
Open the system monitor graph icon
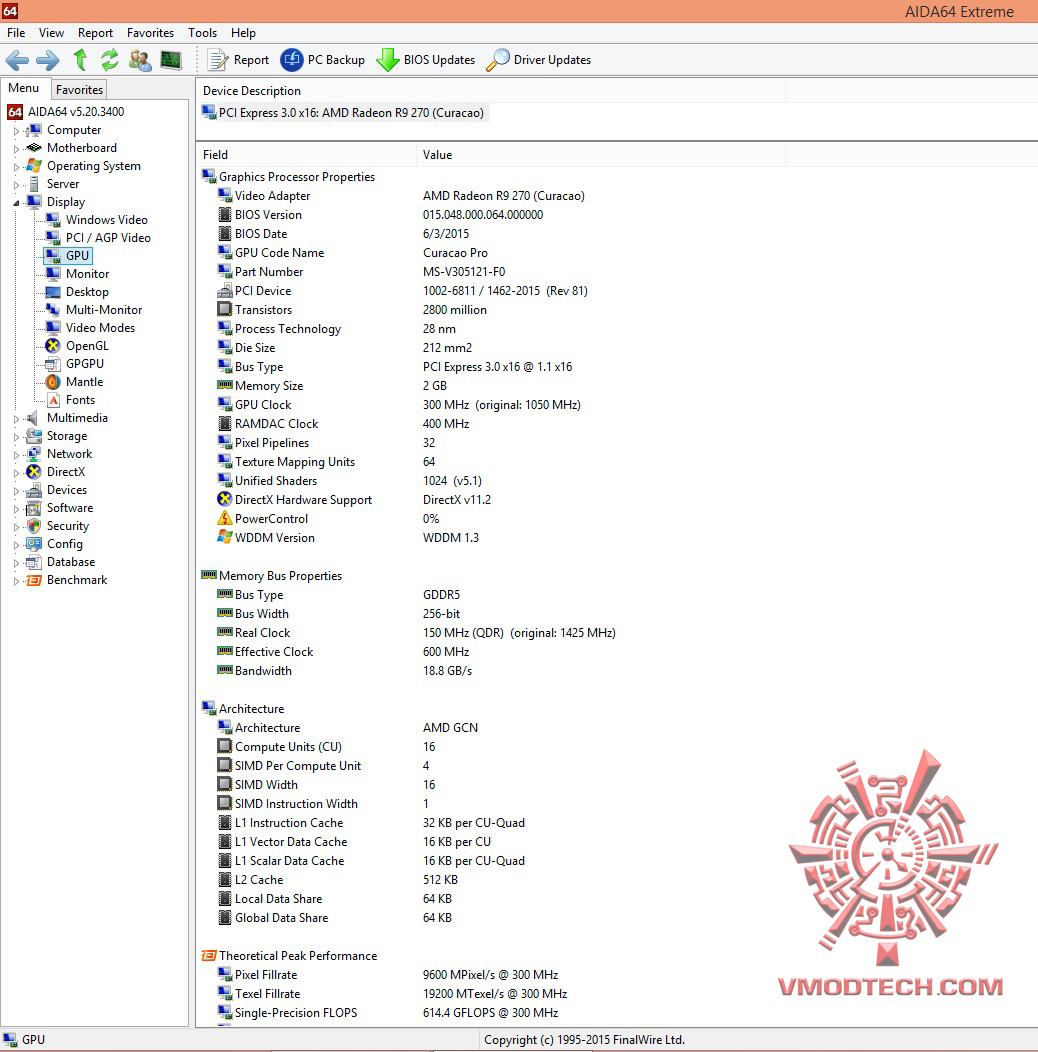[x=171, y=60]
